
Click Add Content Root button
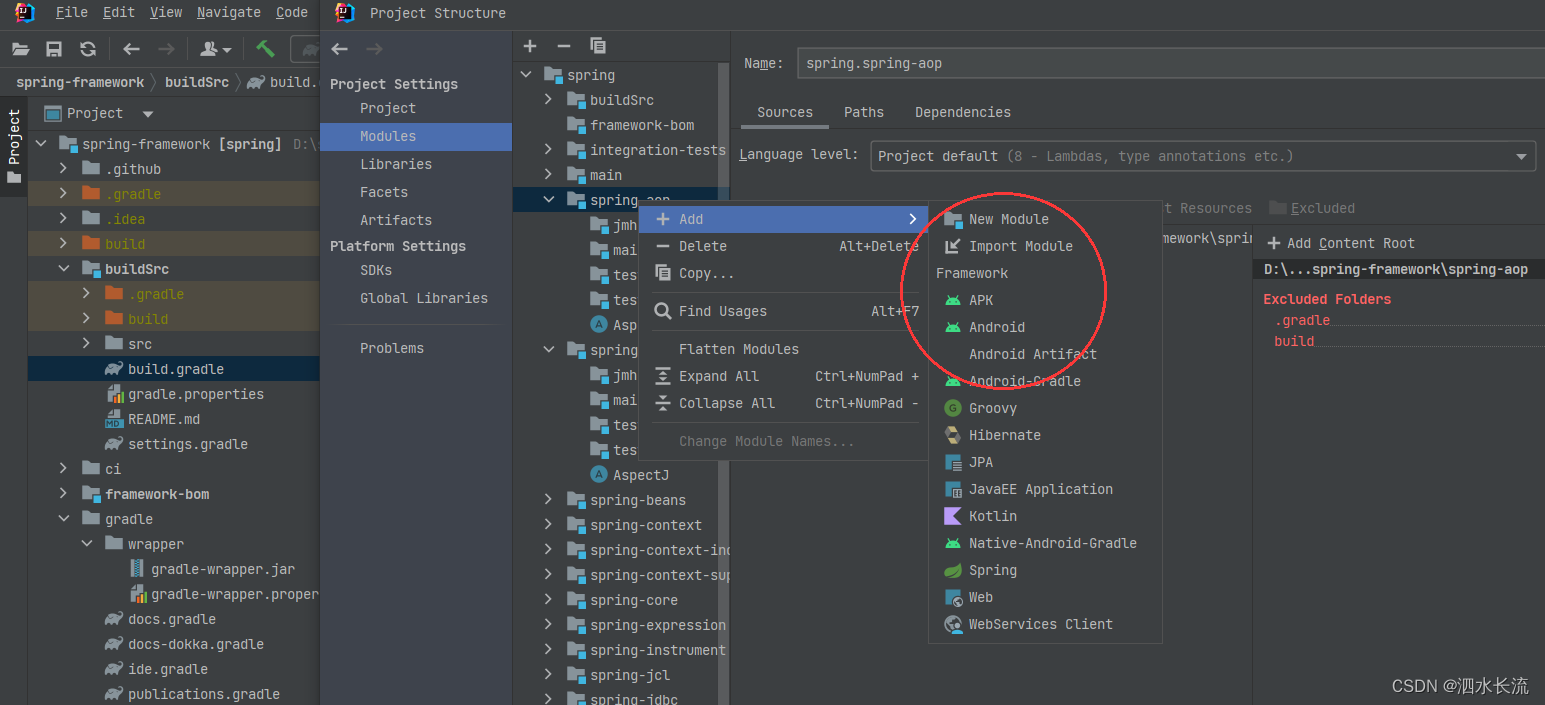1340,243
